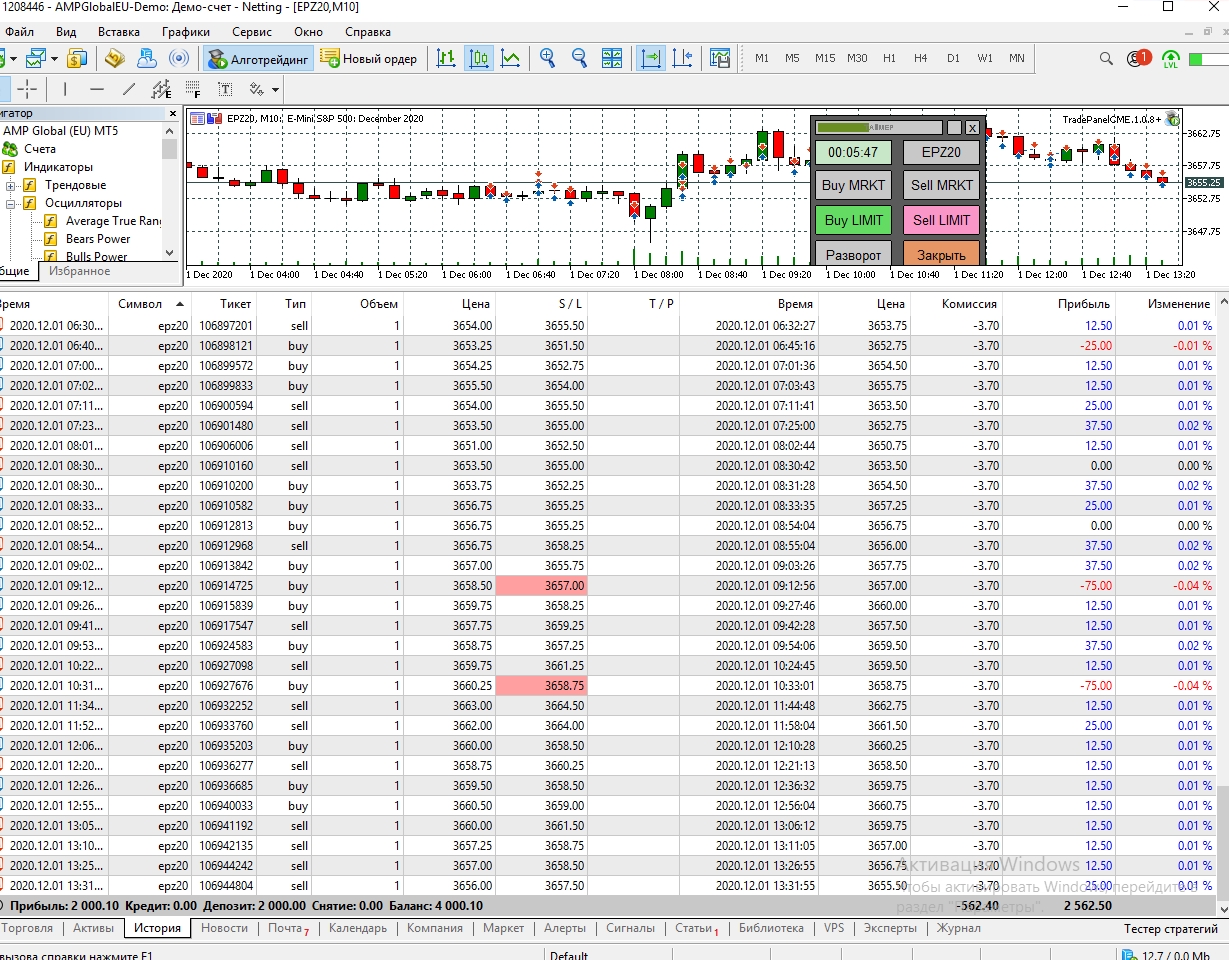This screenshot has height=960, width=1229.
Task: Open the search magnifier icon
Action: click(1106, 59)
